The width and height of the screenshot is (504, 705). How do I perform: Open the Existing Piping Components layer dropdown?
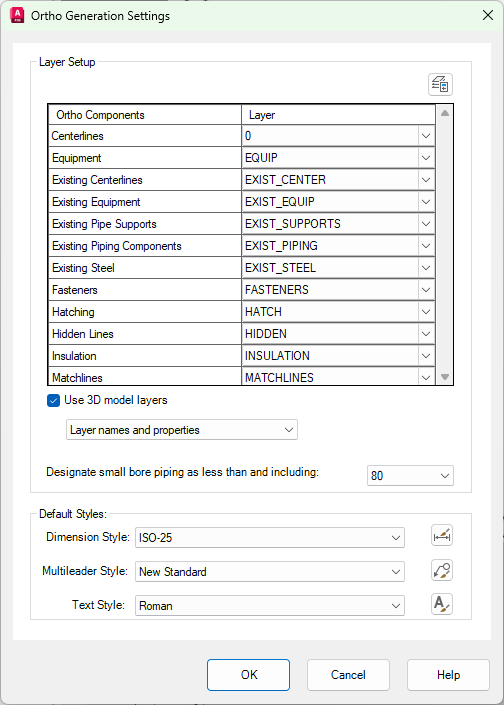point(426,246)
